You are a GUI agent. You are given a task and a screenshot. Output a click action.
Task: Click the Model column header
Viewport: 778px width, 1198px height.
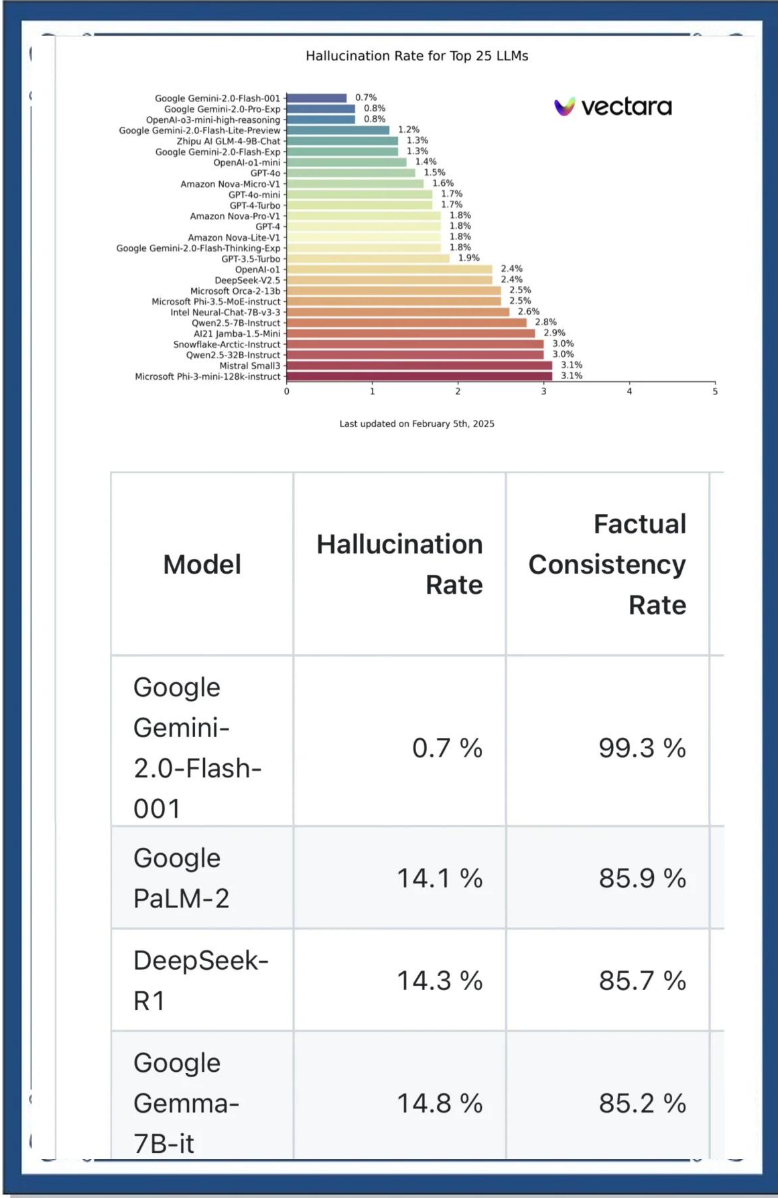pos(202,564)
